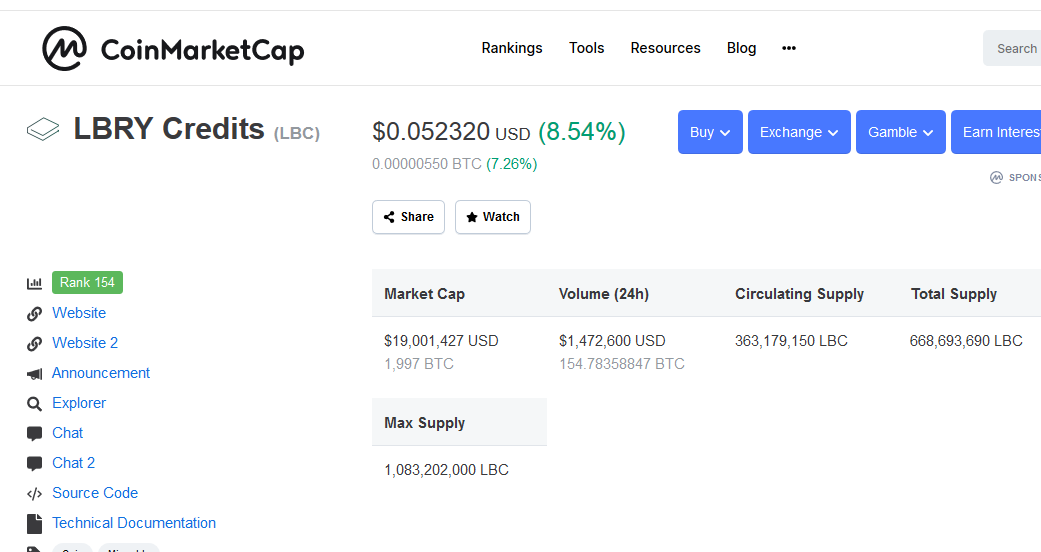
Task: Open the Tools menu item
Action: pos(587,48)
